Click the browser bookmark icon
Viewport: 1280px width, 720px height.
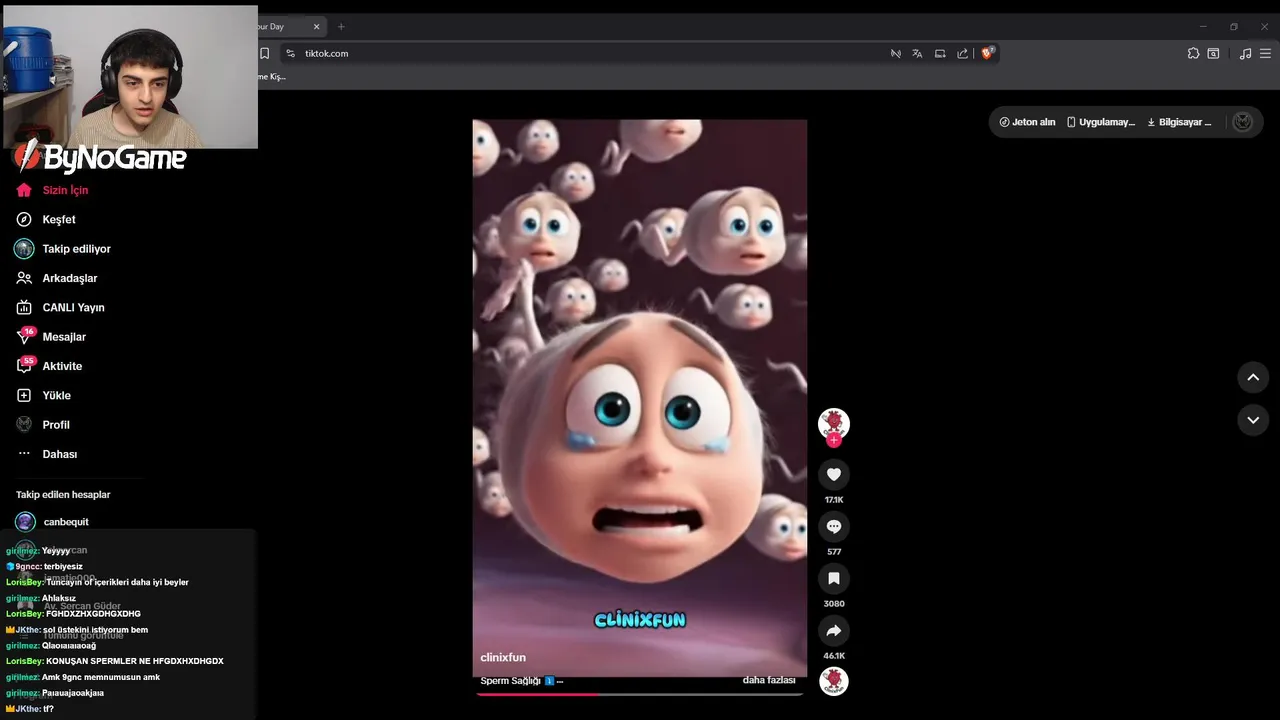click(265, 53)
